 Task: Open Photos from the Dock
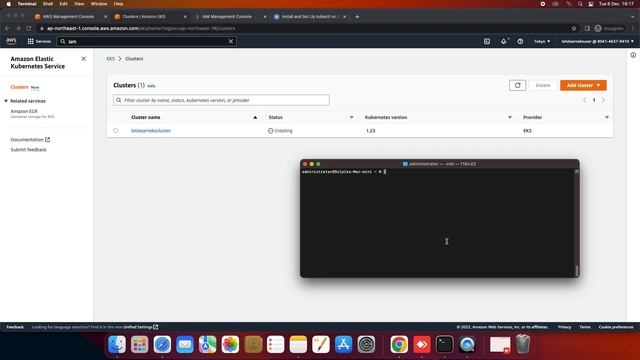click(x=230, y=344)
